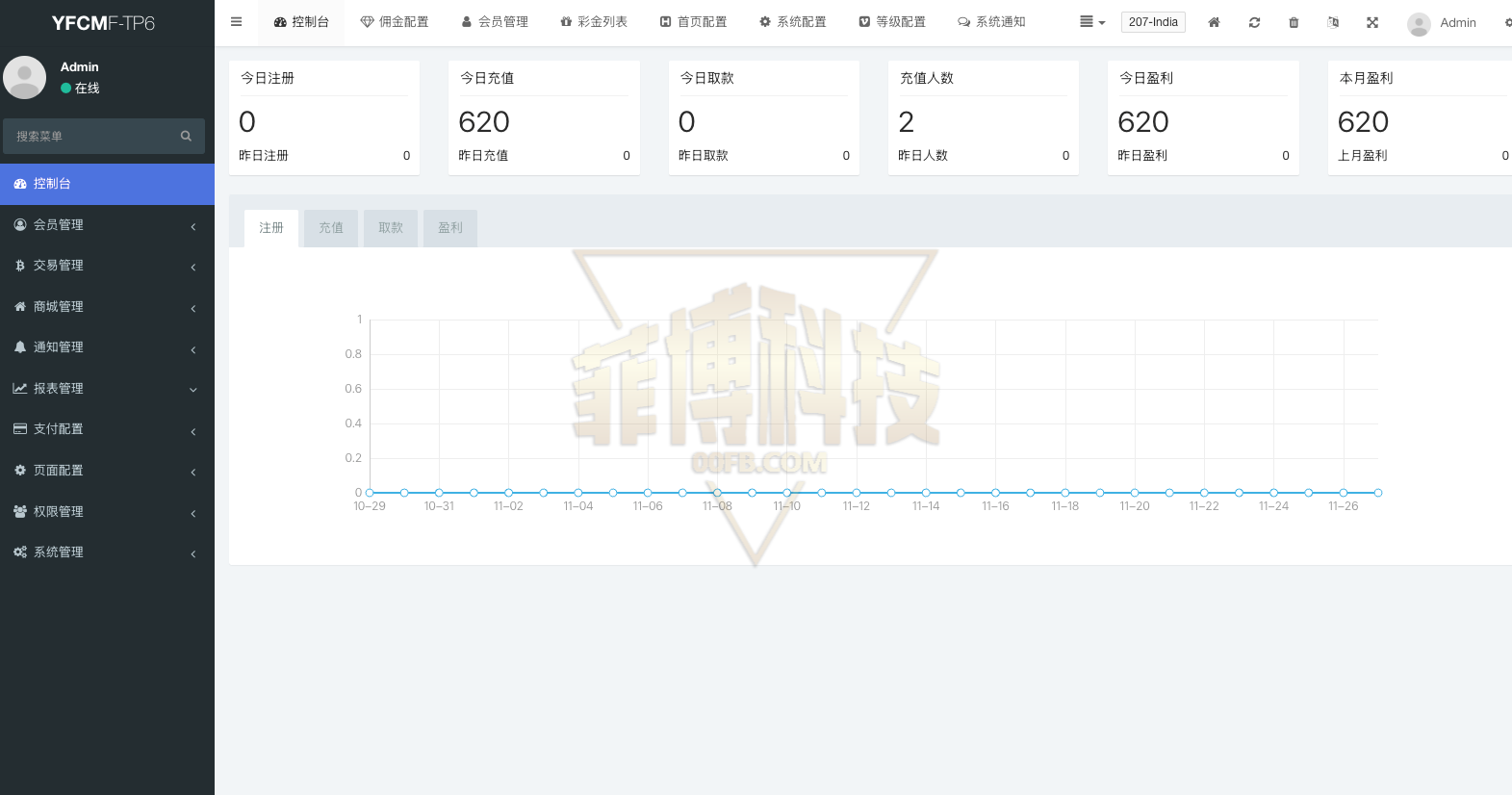Image resolution: width=1512 pixels, height=795 pixels.
Task: Click the credit card icon beside 支付配置
Action: click(20, 429)
